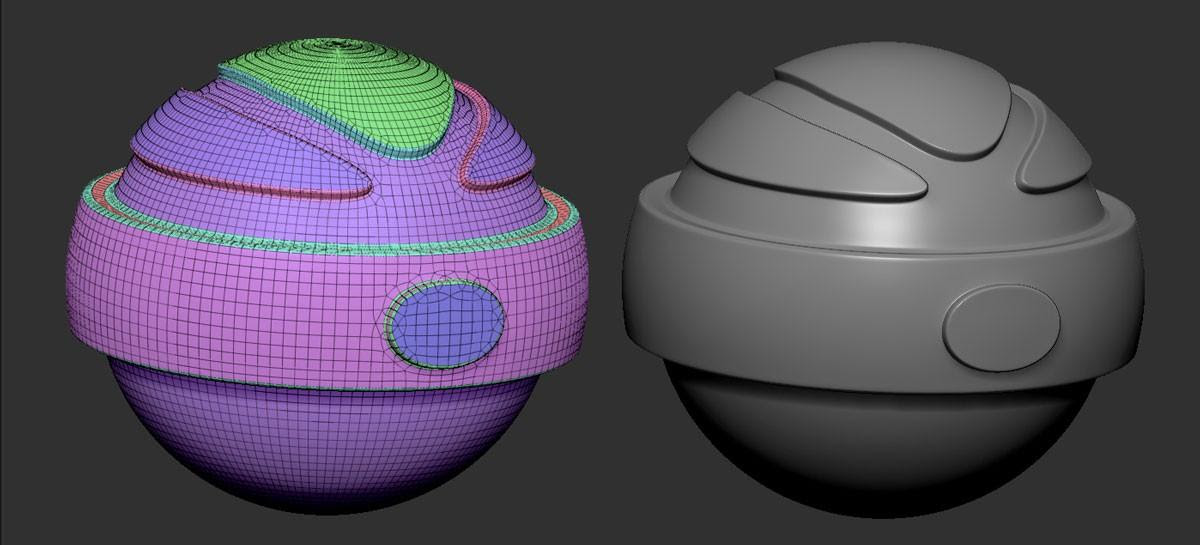The image size is (1200, 545).
Task: Click the dark lower hemisphere of gray sphere
Action: [880, 440]
